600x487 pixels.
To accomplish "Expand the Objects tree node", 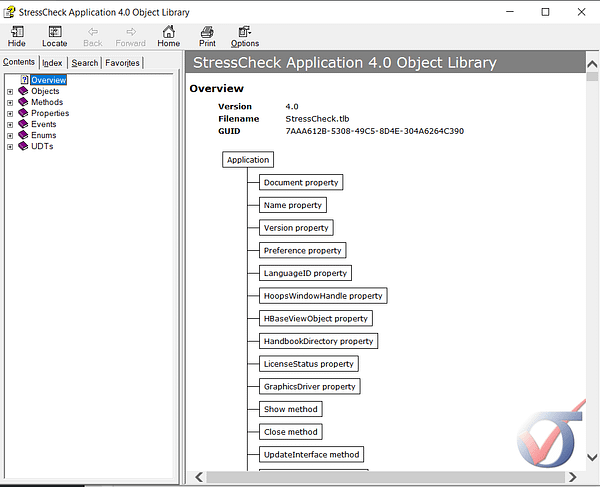I will tap(10, 91).
